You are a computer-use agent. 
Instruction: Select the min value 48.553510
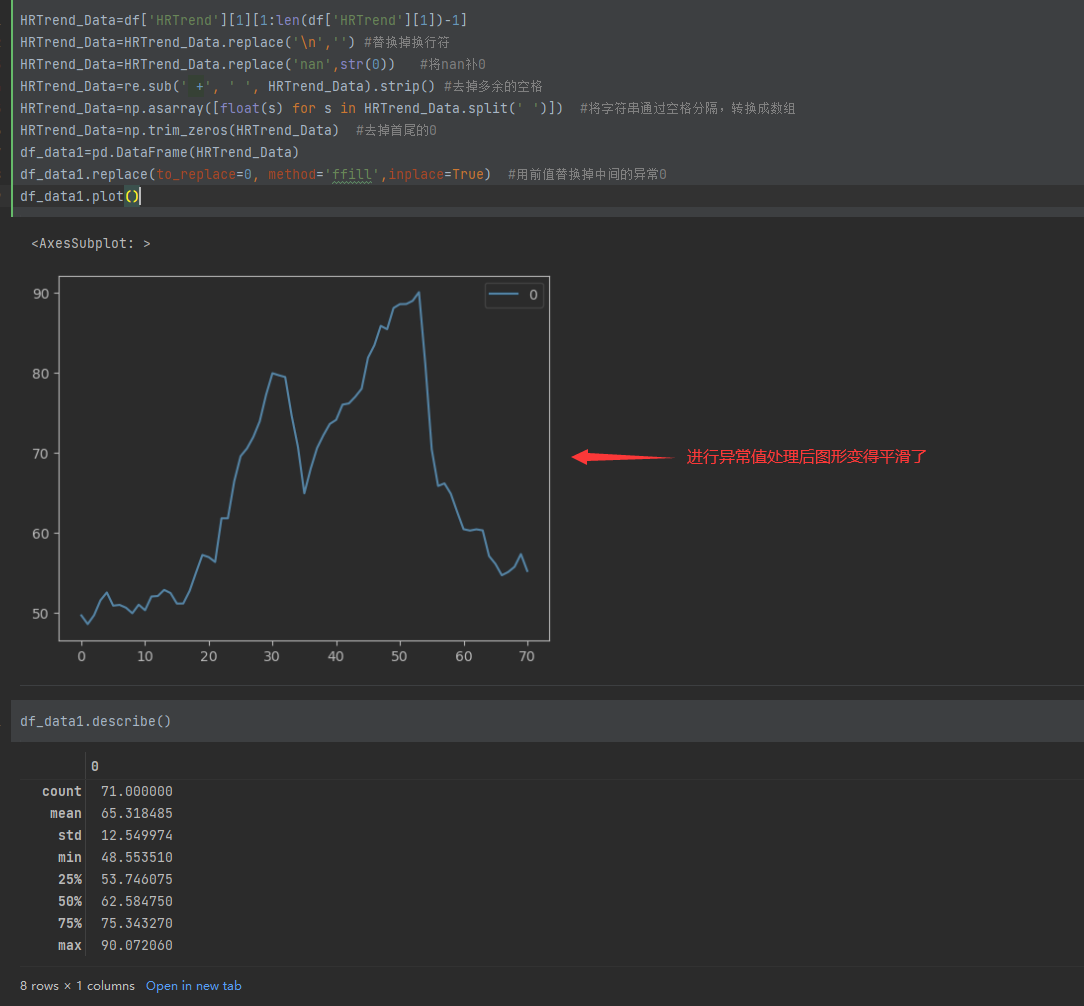[x=136, y=857]
